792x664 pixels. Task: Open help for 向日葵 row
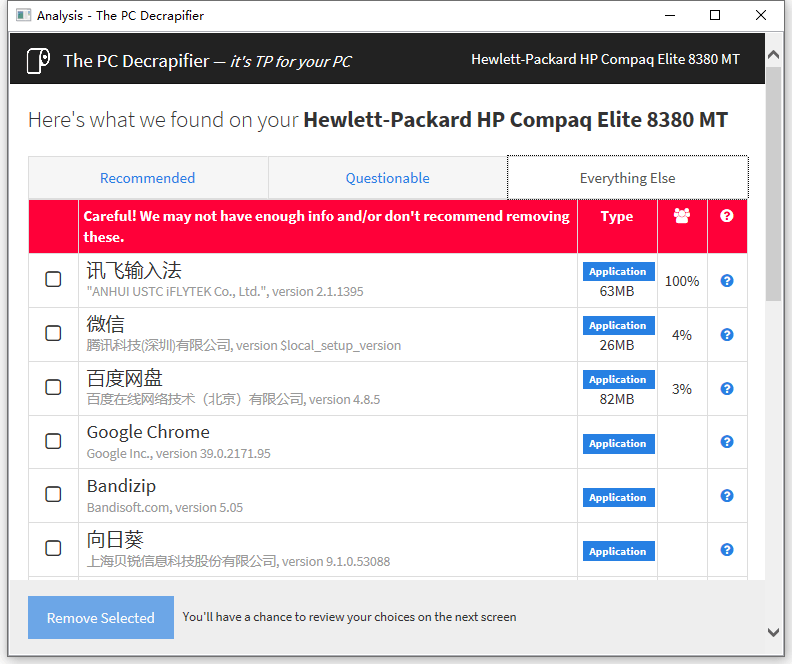[x=727, y=550]
